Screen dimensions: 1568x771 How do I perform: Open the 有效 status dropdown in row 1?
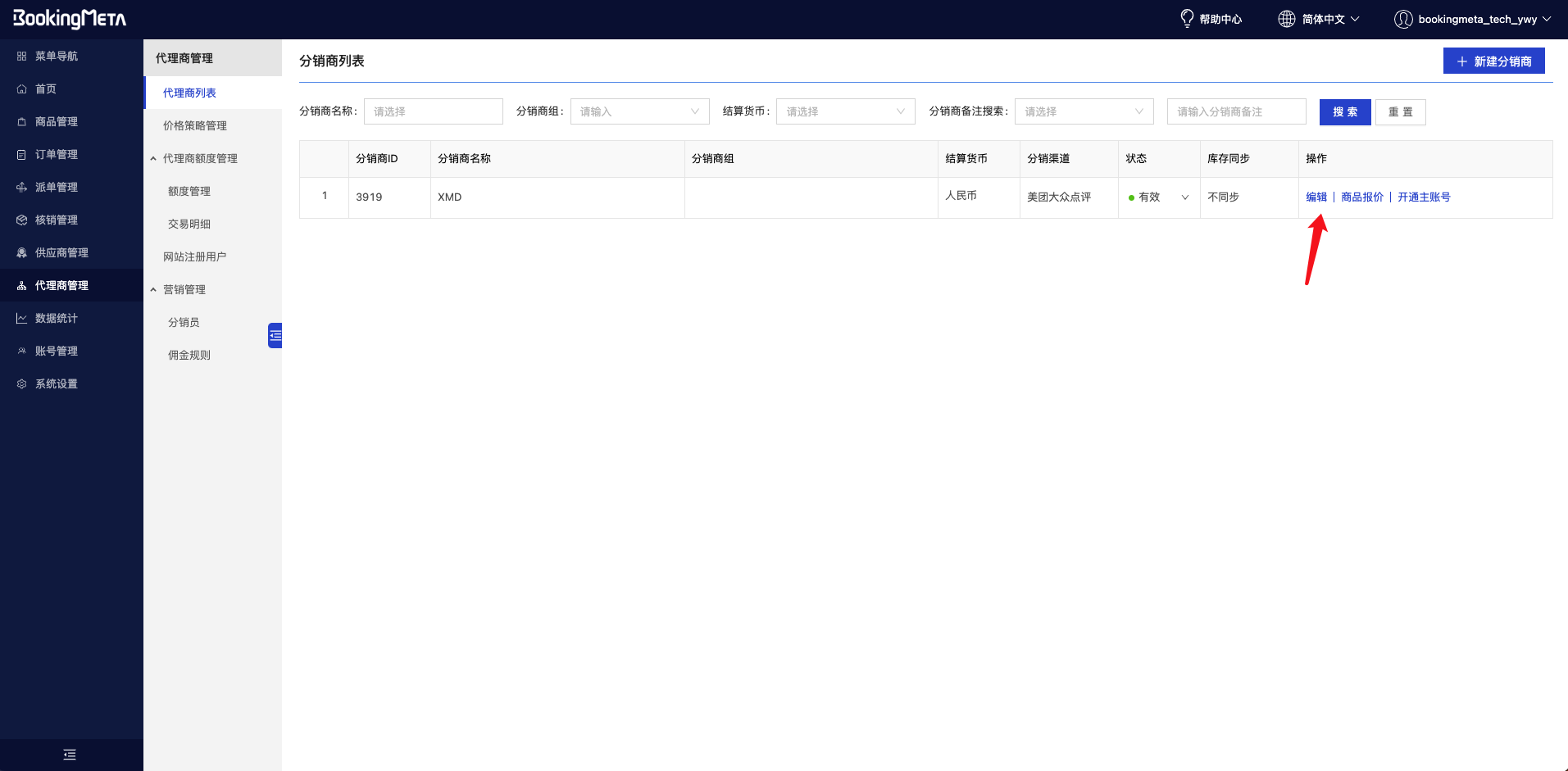click(1158, 197)
